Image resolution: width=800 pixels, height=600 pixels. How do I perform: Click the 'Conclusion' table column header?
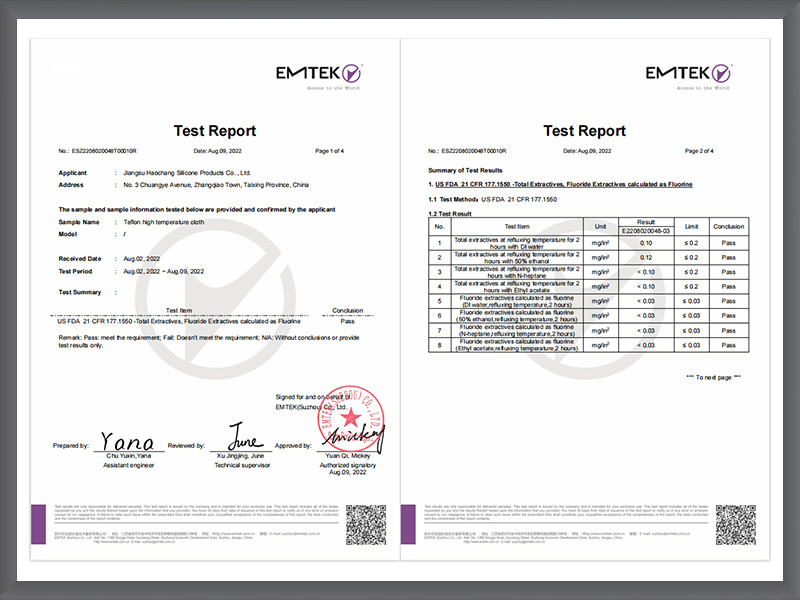pos(729,227)
